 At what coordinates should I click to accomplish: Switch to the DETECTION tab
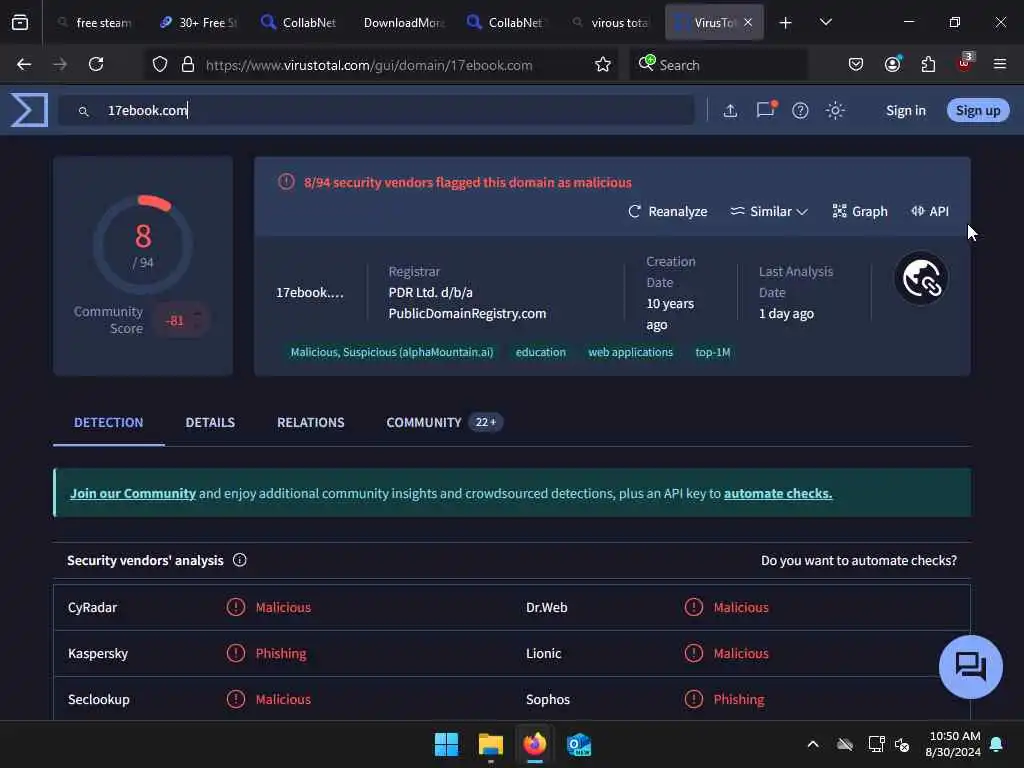coord(108,423)
